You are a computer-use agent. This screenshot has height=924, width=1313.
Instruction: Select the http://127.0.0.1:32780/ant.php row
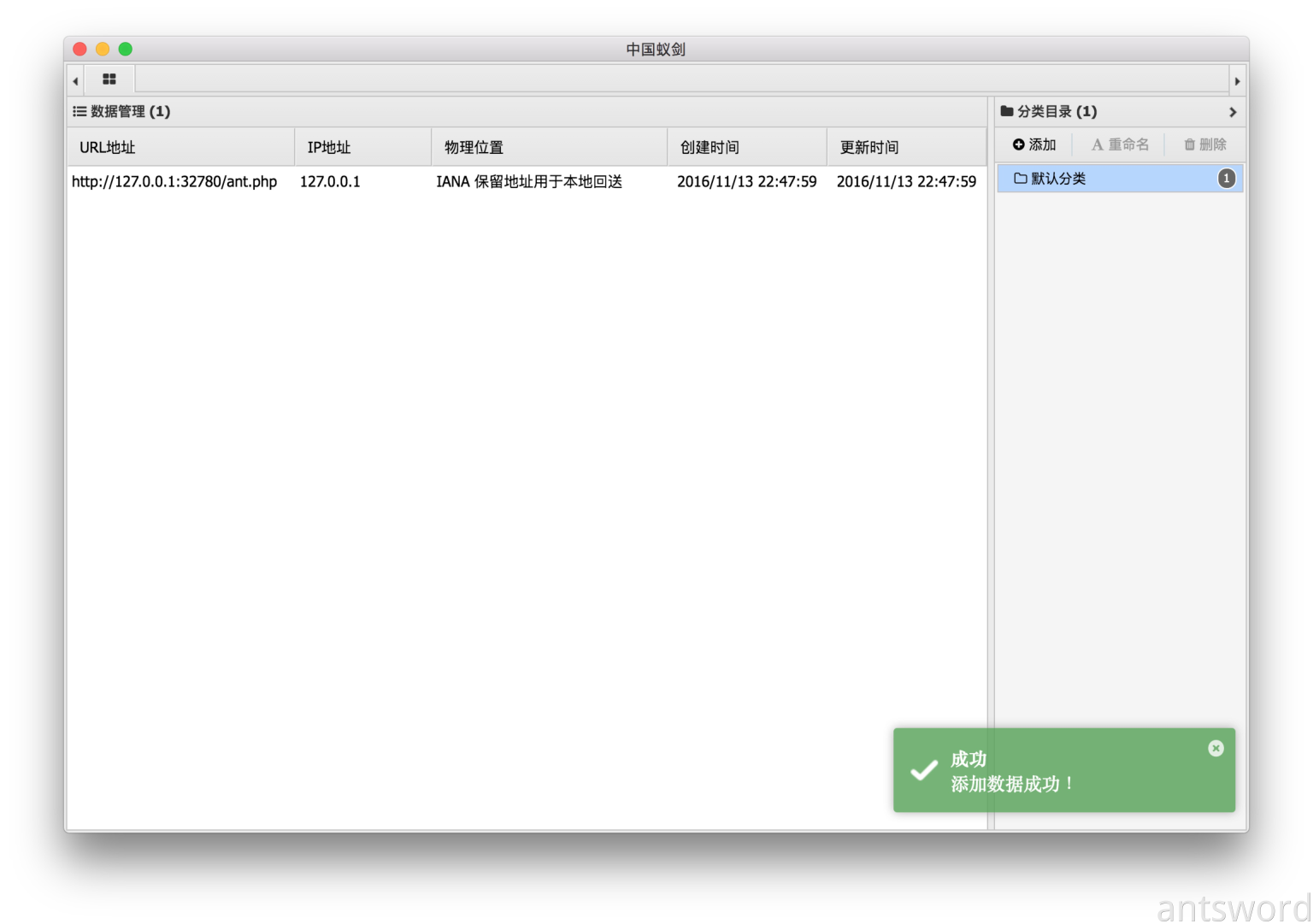coord(174,181)
